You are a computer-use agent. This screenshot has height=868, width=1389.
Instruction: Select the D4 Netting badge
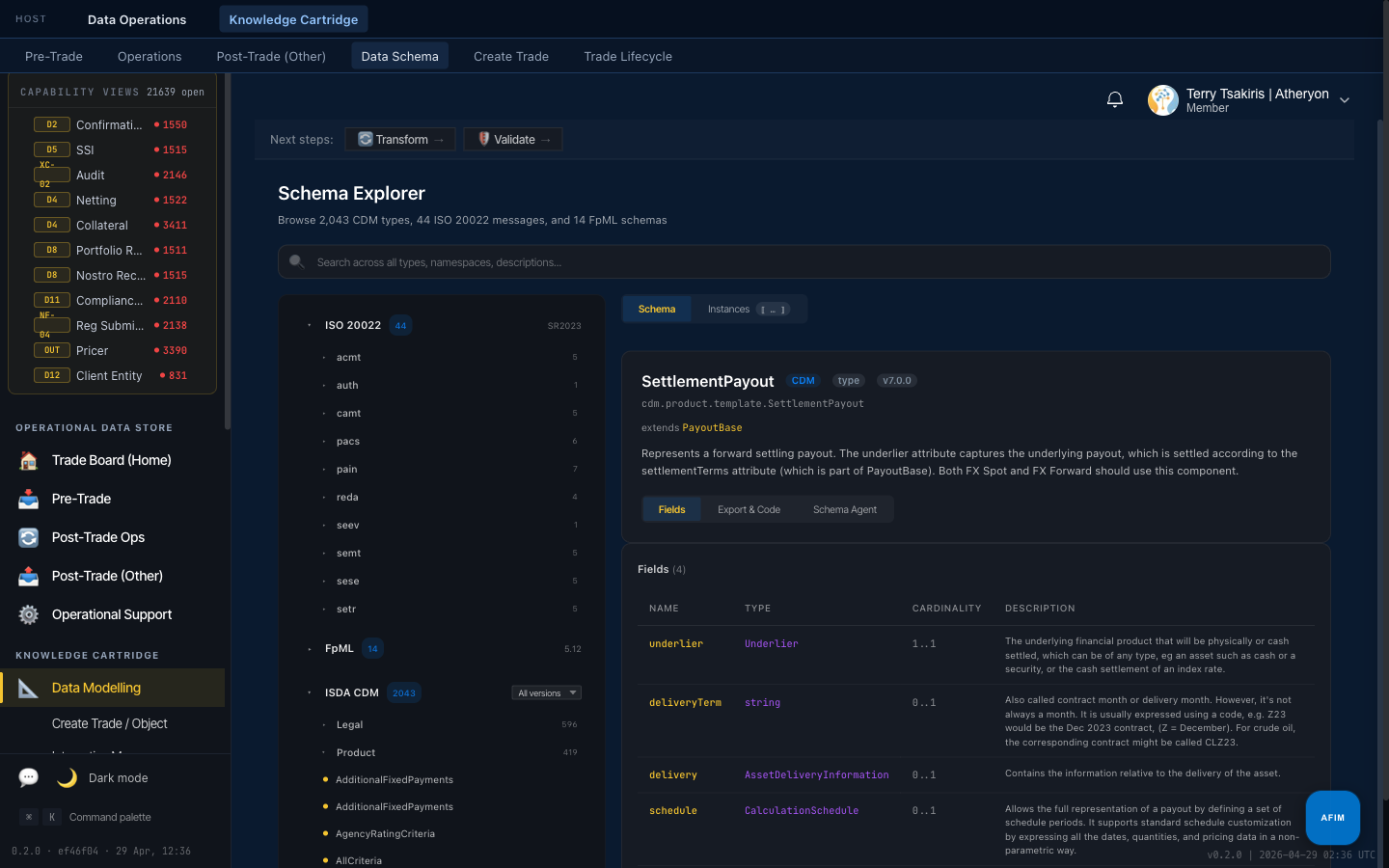[x=52, y=200]
